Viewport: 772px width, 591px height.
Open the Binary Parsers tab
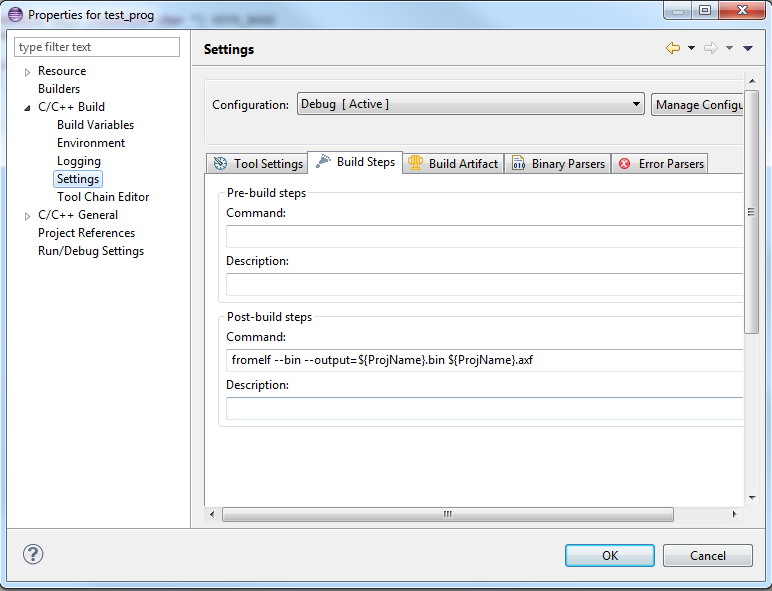tap(558, 164)
